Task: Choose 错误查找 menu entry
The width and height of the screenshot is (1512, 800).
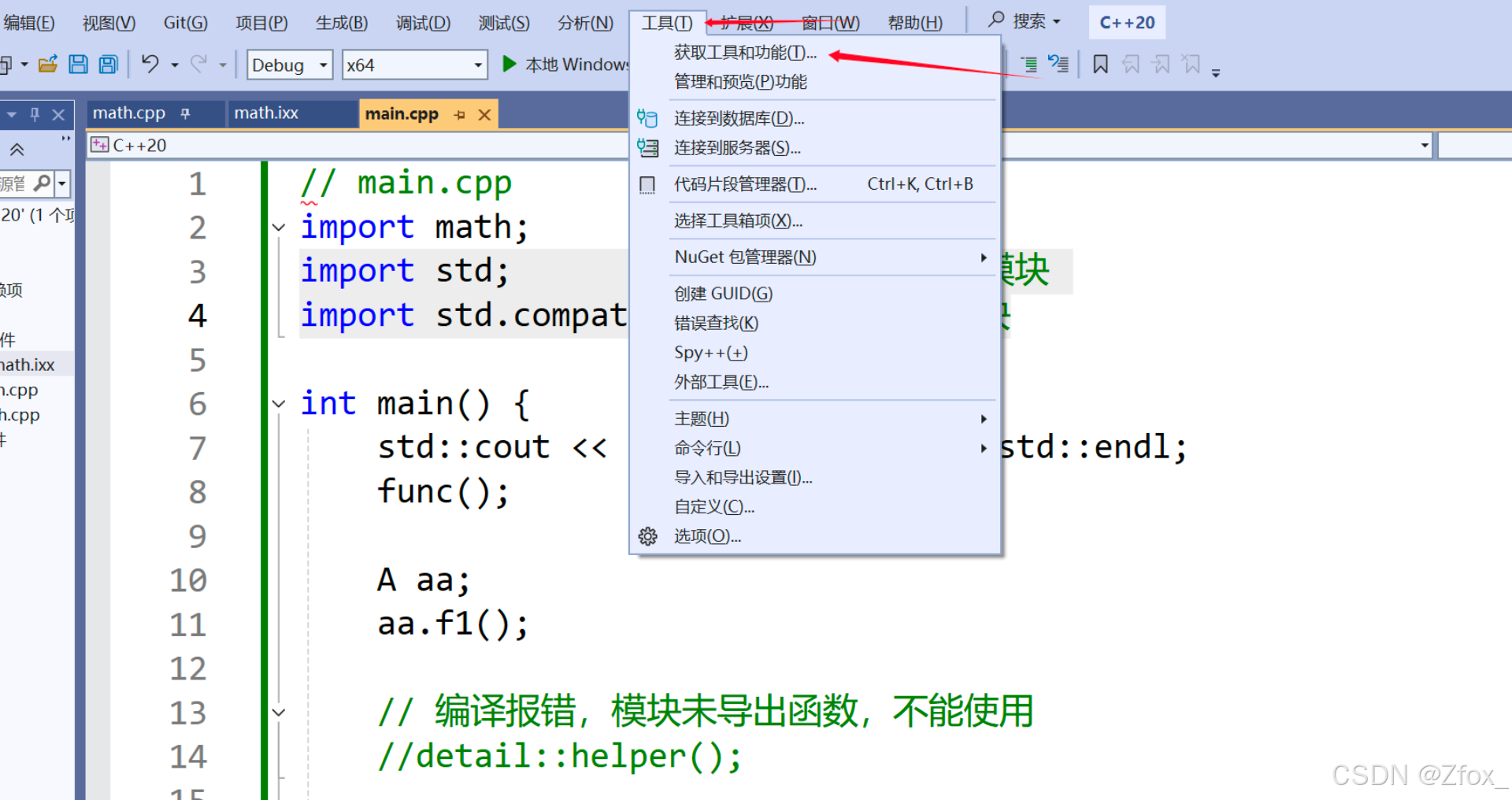Action: [815, 323]
